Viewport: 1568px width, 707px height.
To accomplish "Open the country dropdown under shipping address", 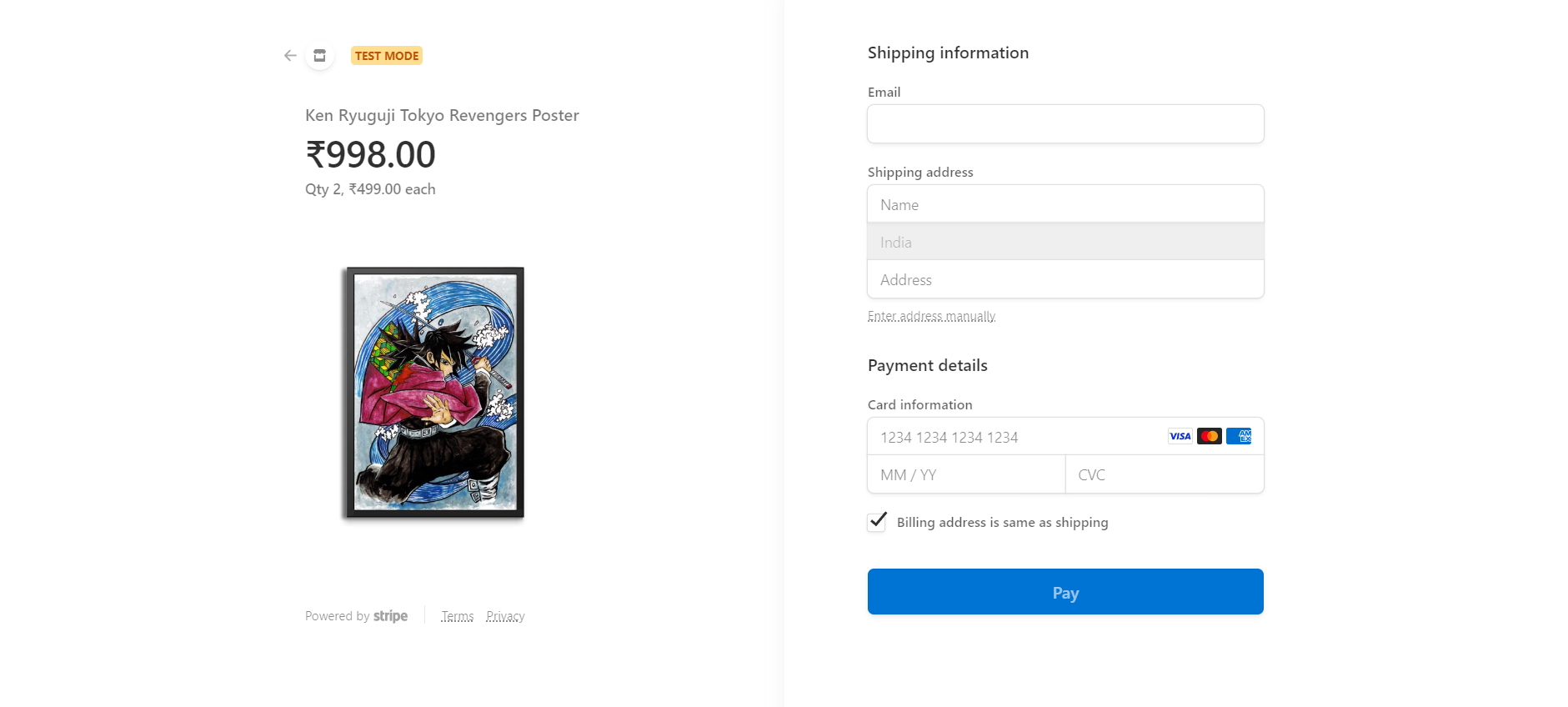I will [1065, 242].
